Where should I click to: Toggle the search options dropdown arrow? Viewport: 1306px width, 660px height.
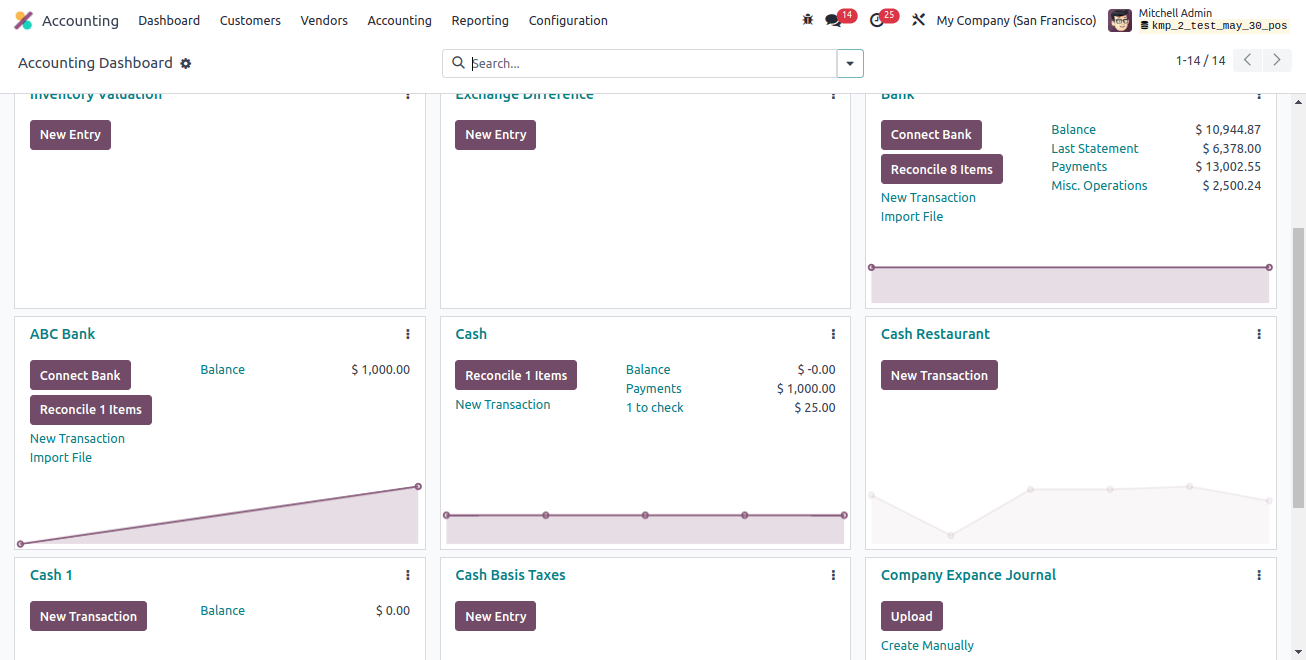point(850,63)
